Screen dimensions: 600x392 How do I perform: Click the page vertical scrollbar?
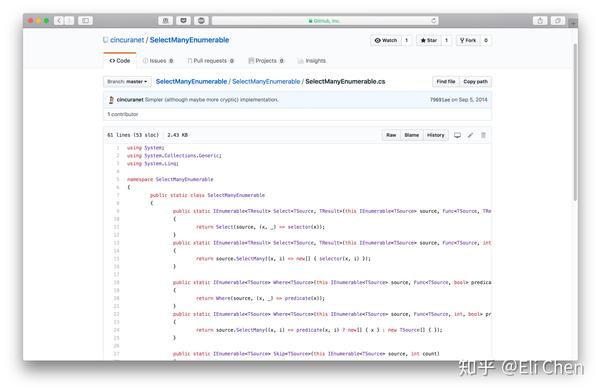575,122
